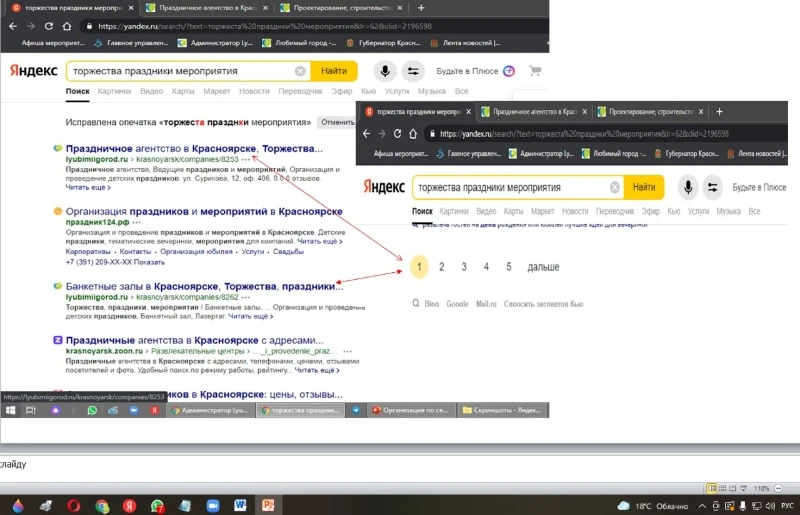Viewport: 800px width, 515px height.
Task: Click +7 (391) 209-XX-XX Показать phone link
Action: click(115, 262)
